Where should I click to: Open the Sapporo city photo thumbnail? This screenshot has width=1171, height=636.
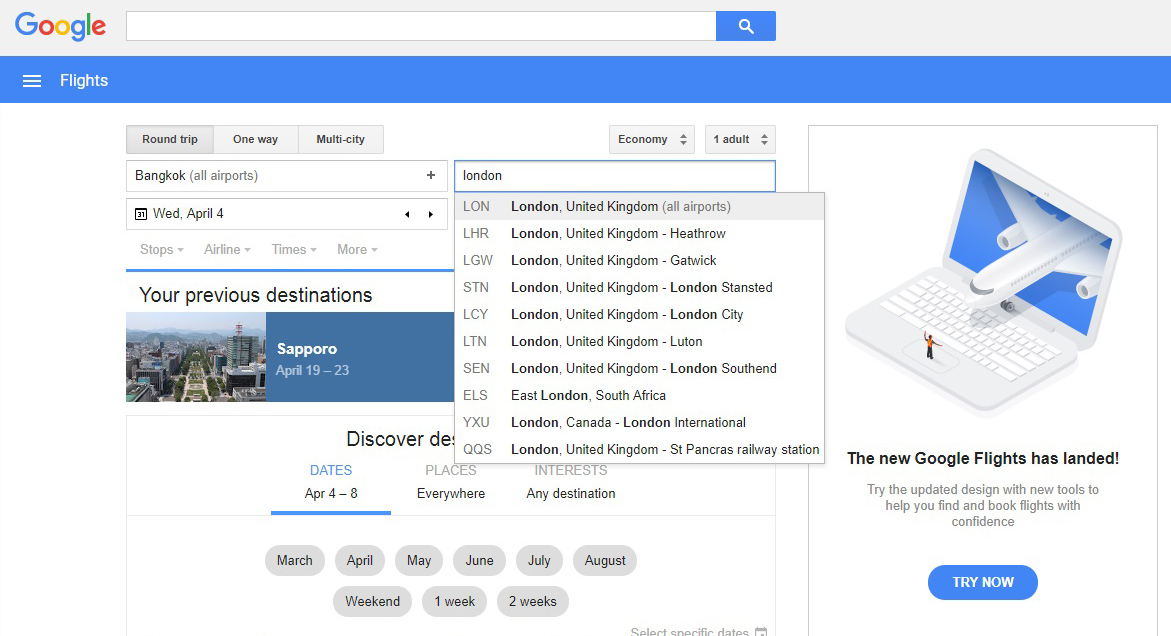tap(196, 357)
